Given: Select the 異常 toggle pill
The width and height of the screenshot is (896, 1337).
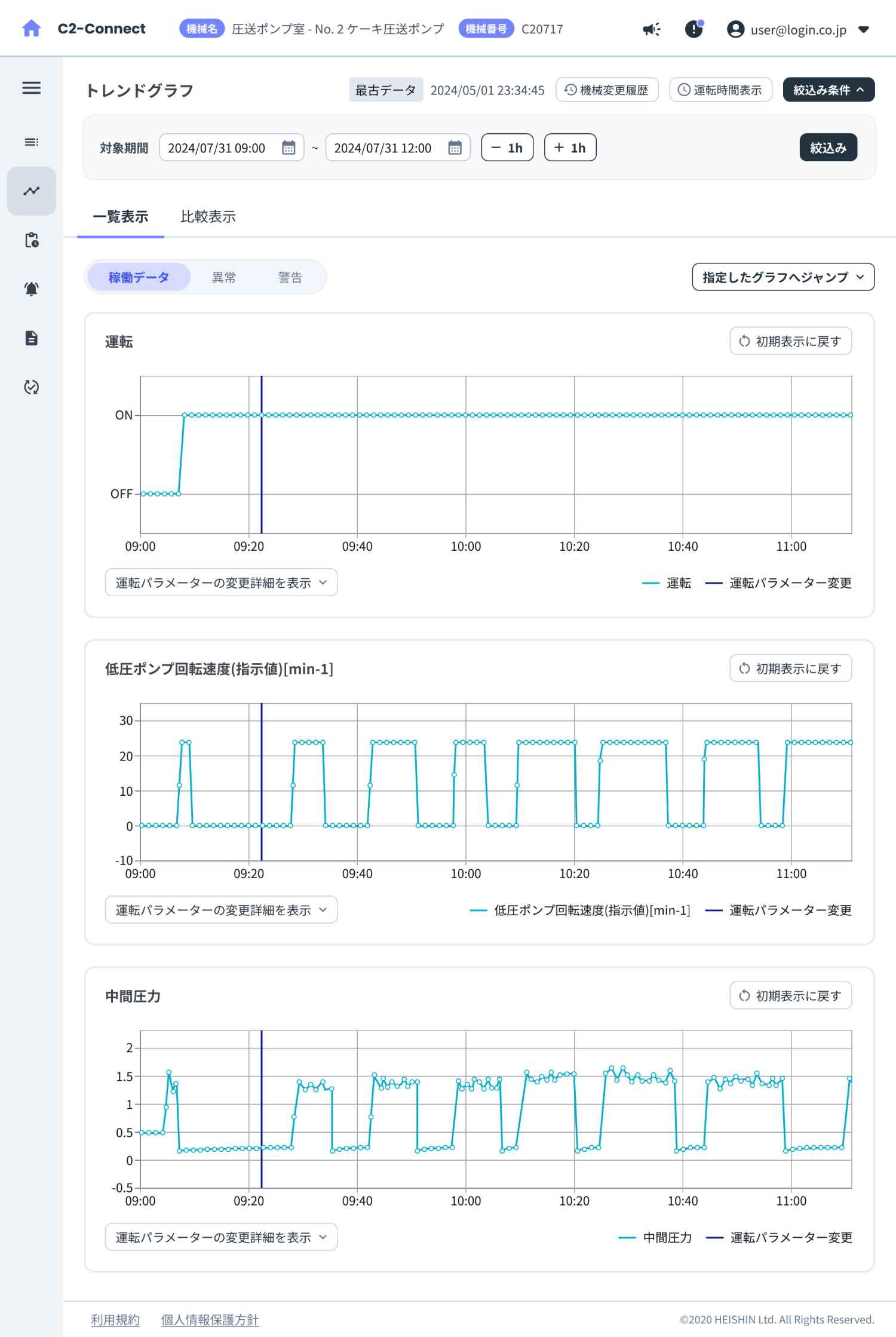Looking at the screenshot, I should pos(224,277).
